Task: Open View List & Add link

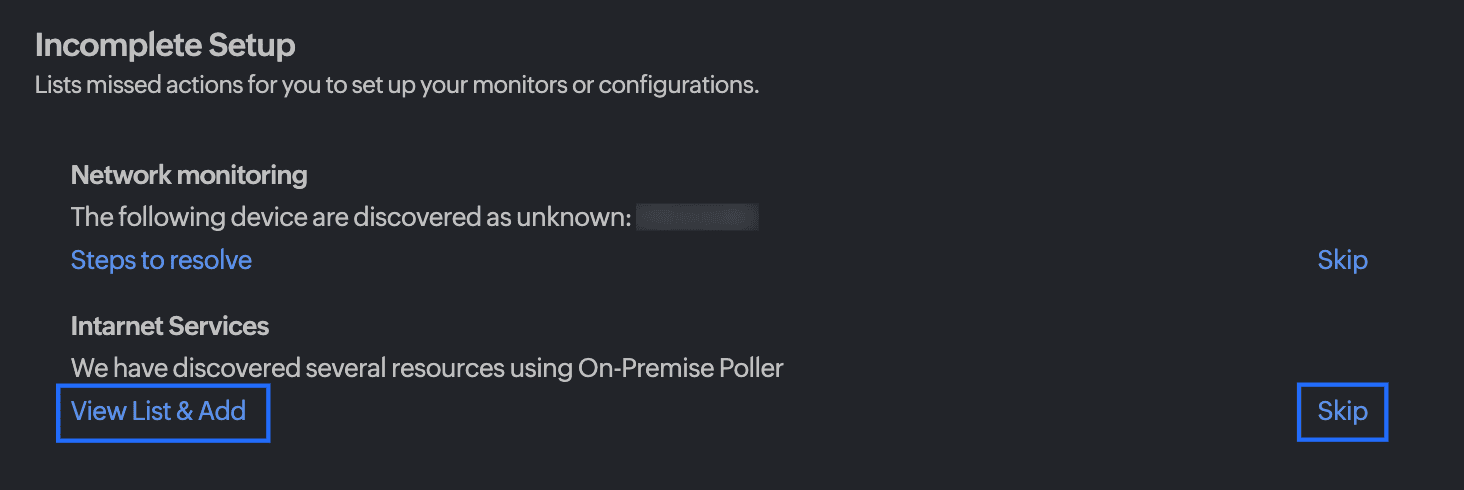Action: point(159,411)
